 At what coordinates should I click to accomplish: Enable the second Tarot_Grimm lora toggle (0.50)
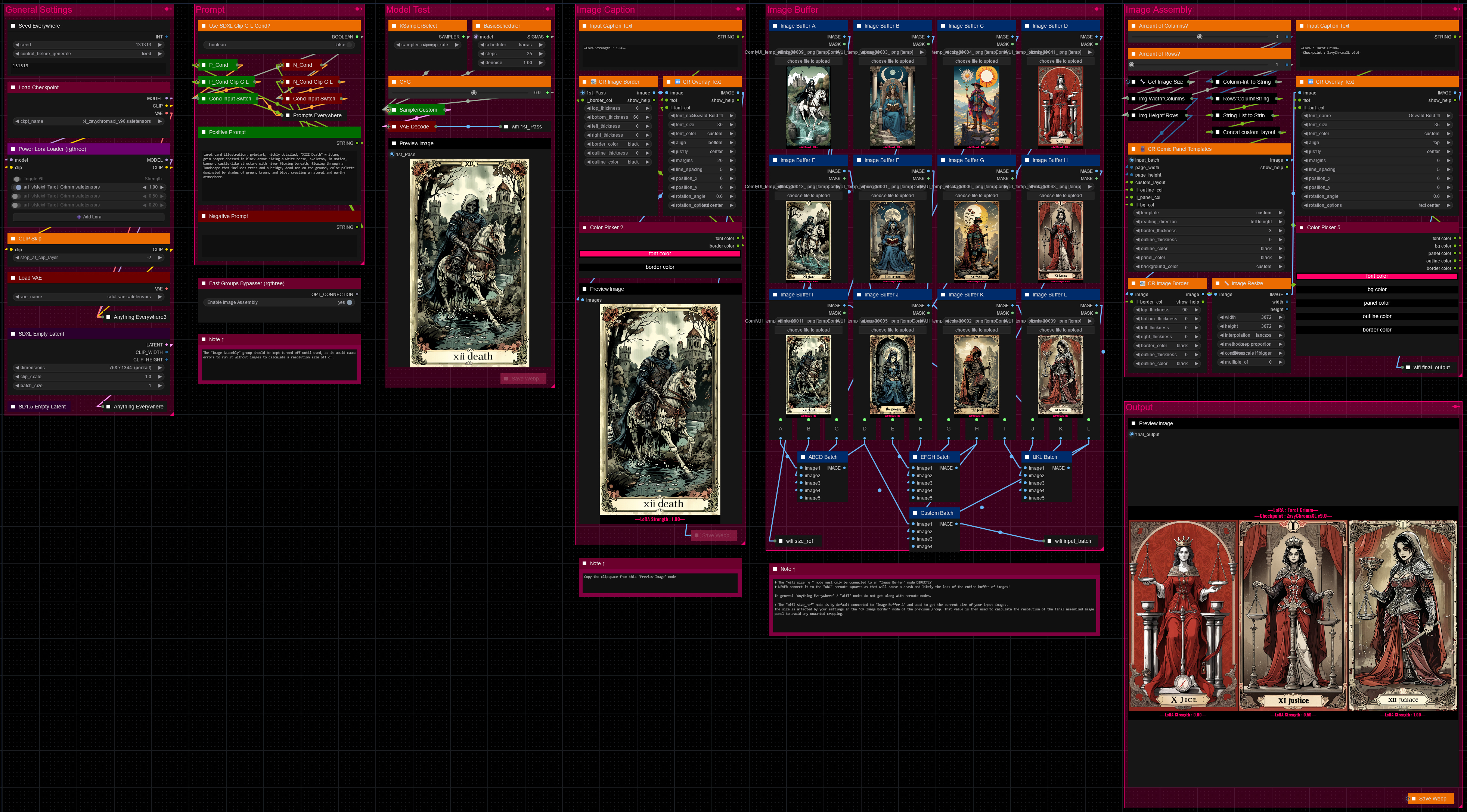tap(16, 196)
